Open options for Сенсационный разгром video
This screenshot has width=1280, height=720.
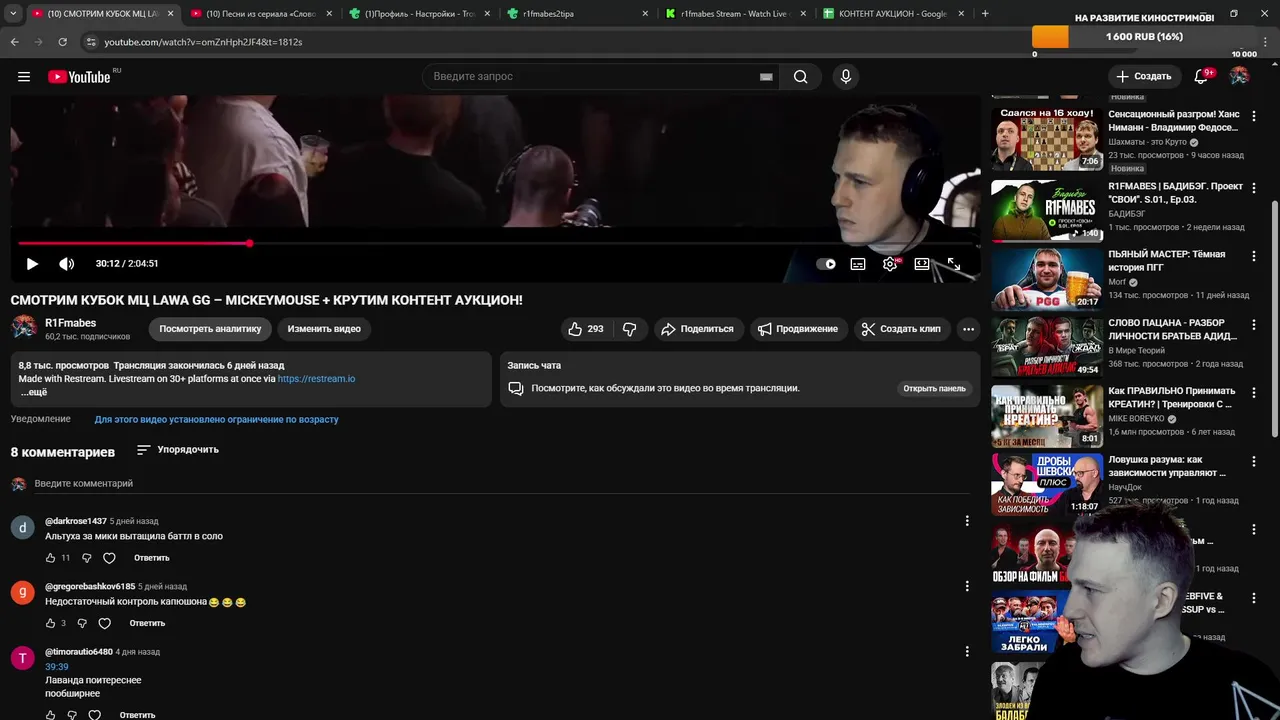point(1254,116)
